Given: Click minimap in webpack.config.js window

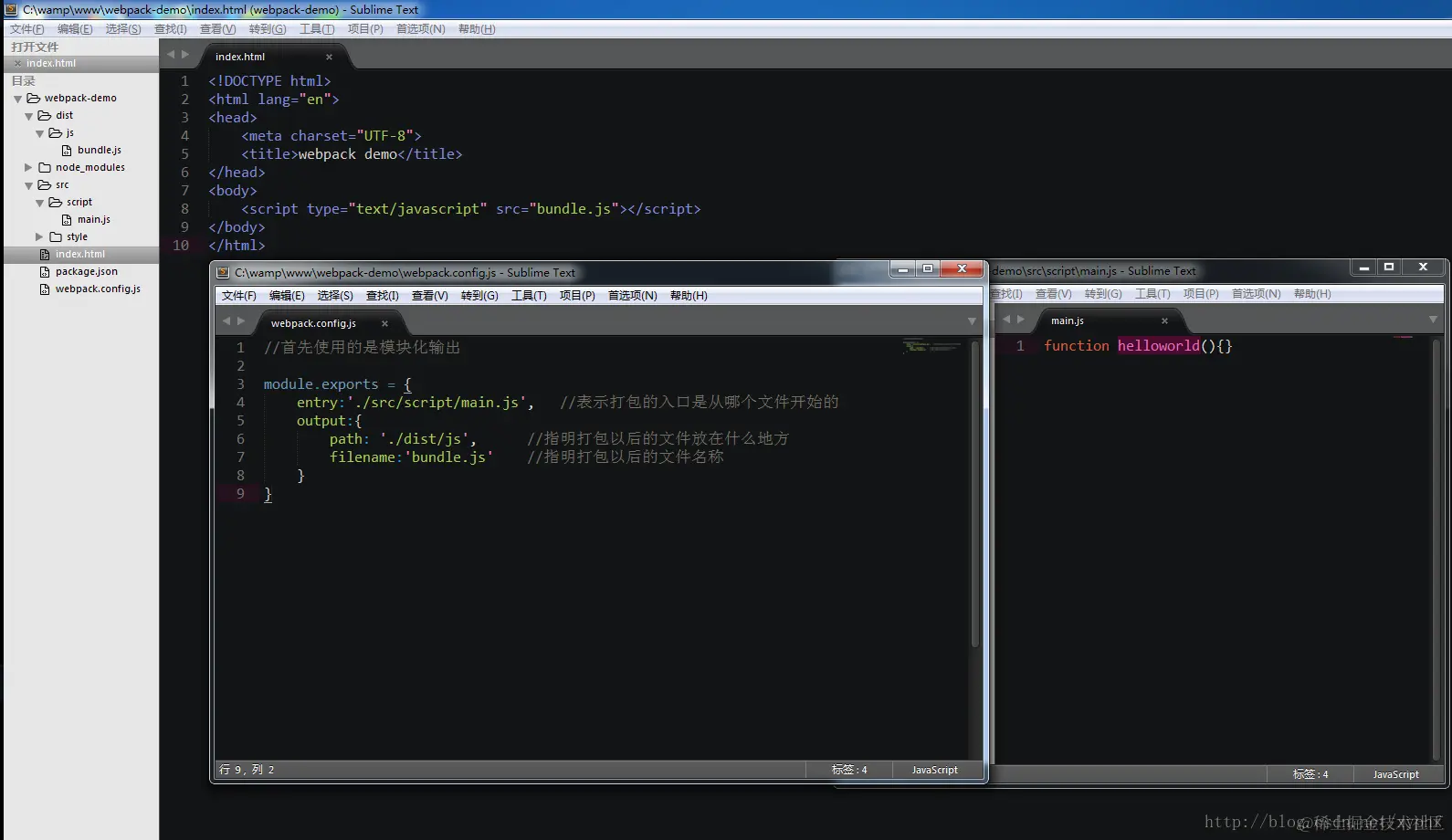Looking at the screenshot, I should [931, 347].
